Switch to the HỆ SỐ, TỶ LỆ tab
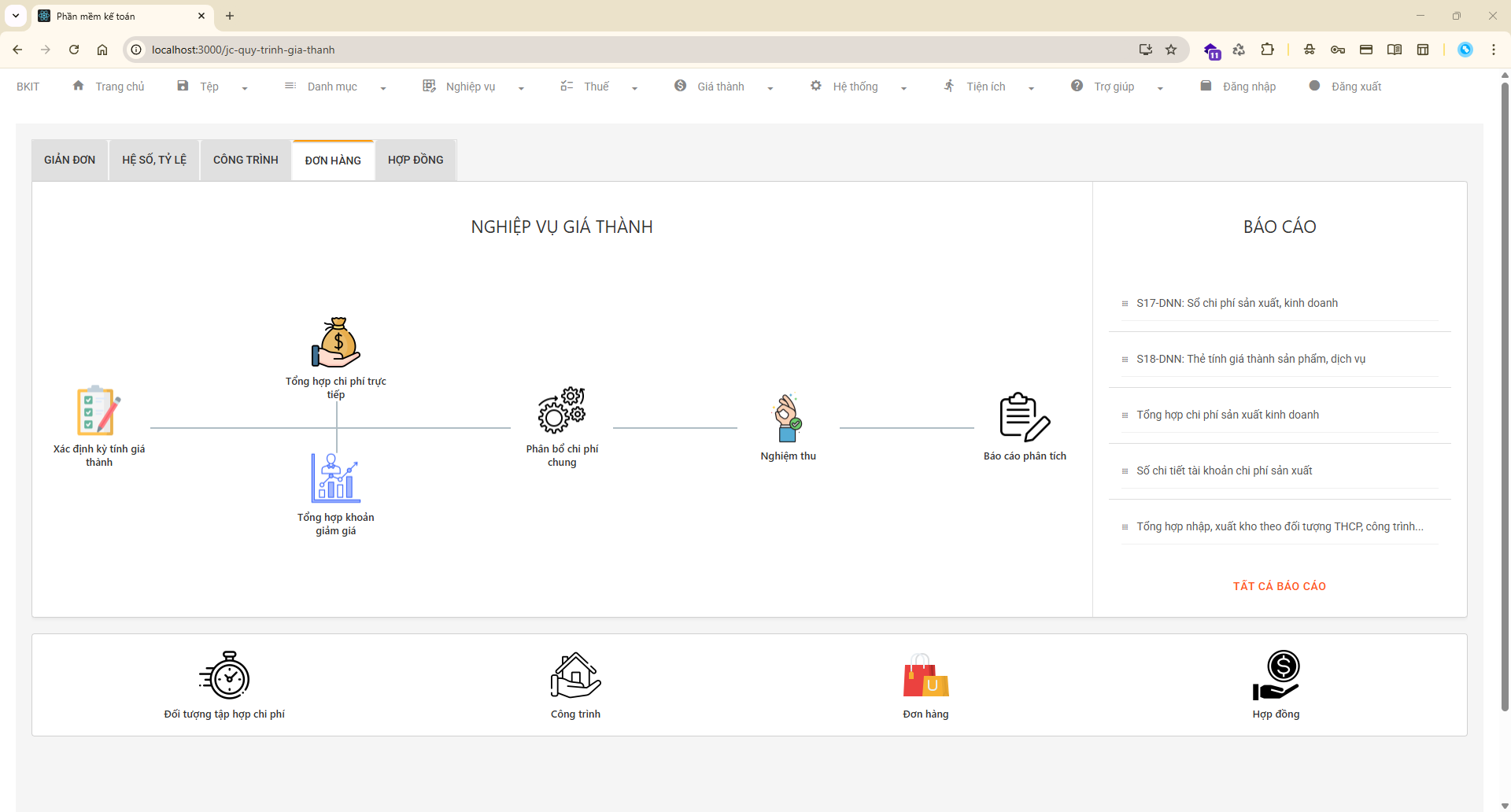Viewport: 1511px width, 812px height. point(154,160)
